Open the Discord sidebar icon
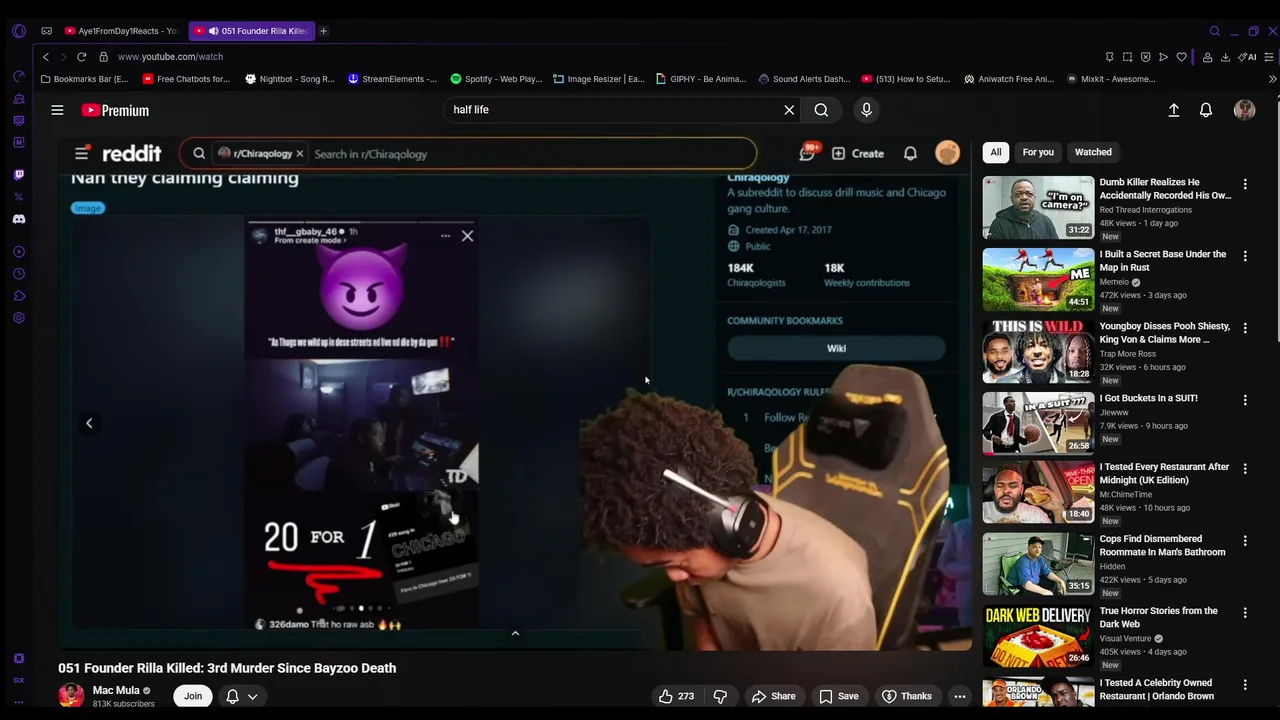This screenshot has height=720, width=1280. (x=19, y=219)
